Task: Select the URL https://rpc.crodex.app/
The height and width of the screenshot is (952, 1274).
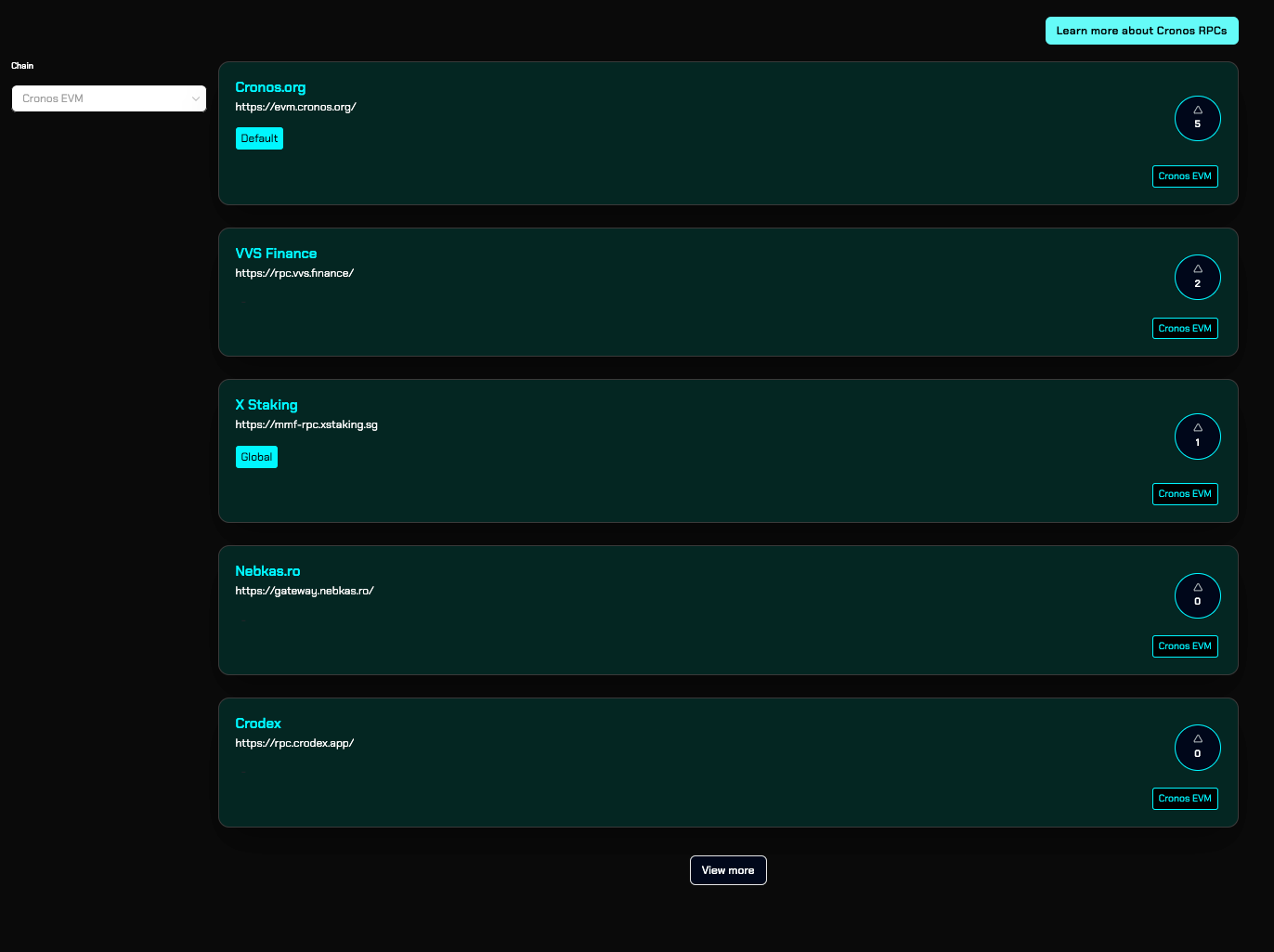Action: tap(294, 743)
